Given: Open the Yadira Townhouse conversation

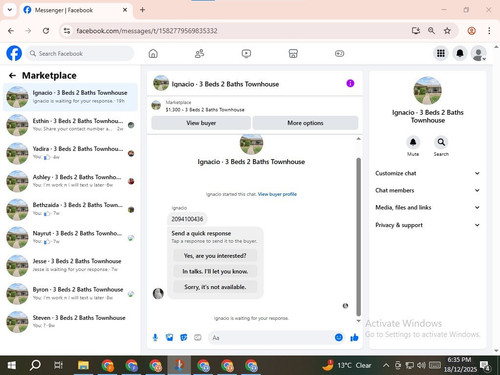Looking at the screenshot, I should 70,153.
